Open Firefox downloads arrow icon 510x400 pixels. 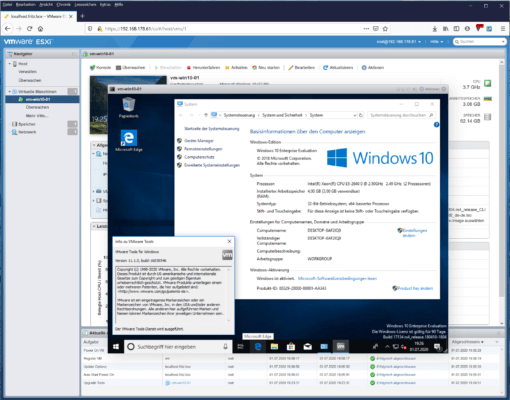[435, 29]
